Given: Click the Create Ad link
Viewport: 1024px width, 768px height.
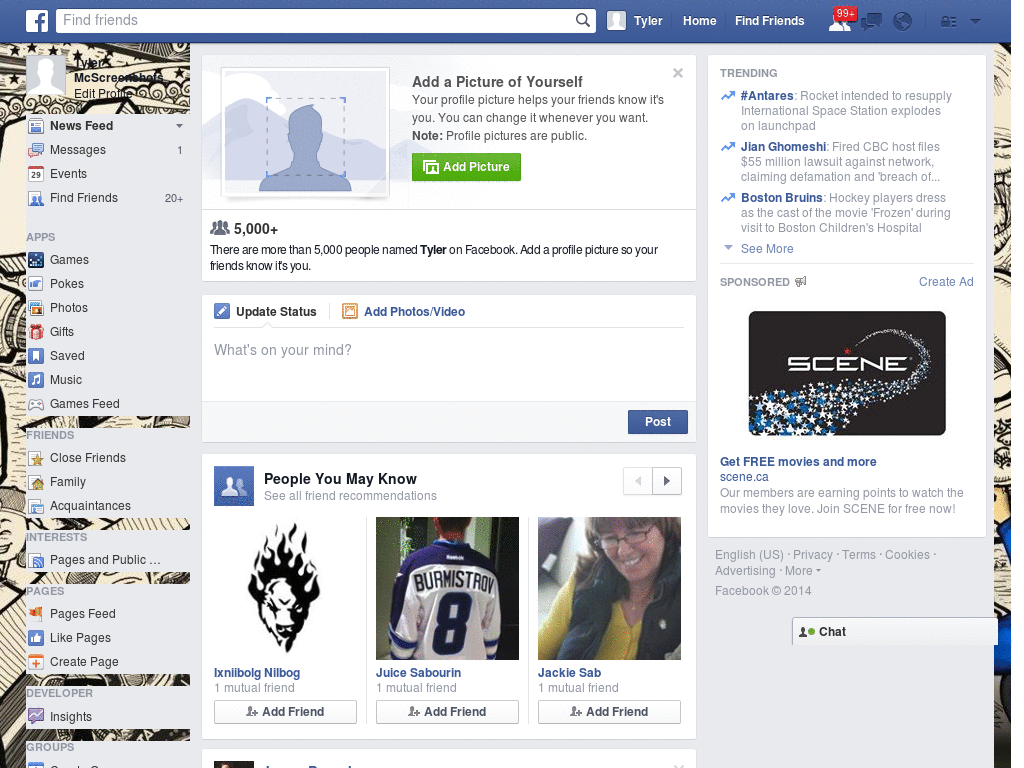Looking at the screenshot, I should click(946, 282).
